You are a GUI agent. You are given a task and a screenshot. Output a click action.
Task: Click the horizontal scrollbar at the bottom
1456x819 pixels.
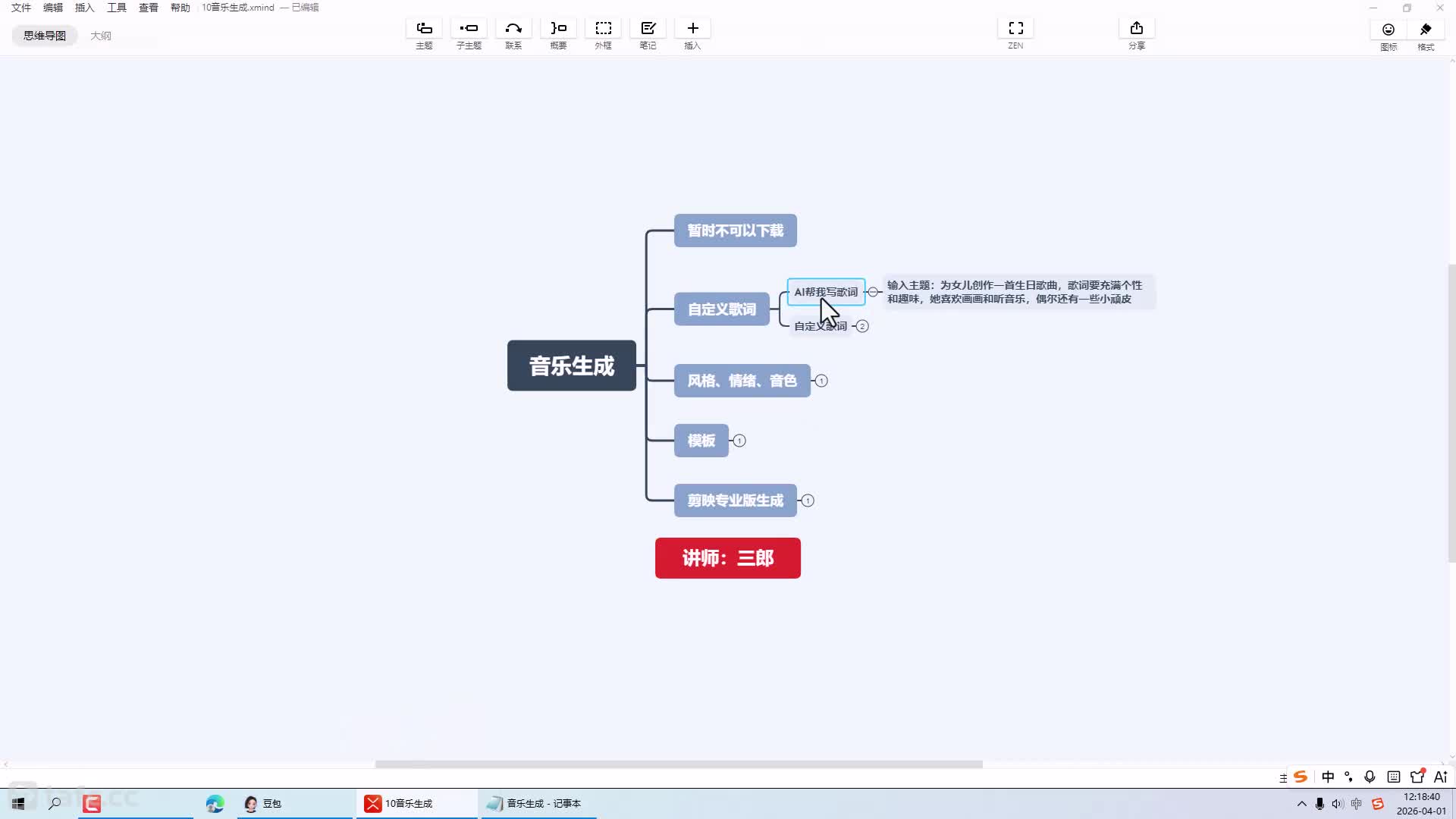(679, 764)
